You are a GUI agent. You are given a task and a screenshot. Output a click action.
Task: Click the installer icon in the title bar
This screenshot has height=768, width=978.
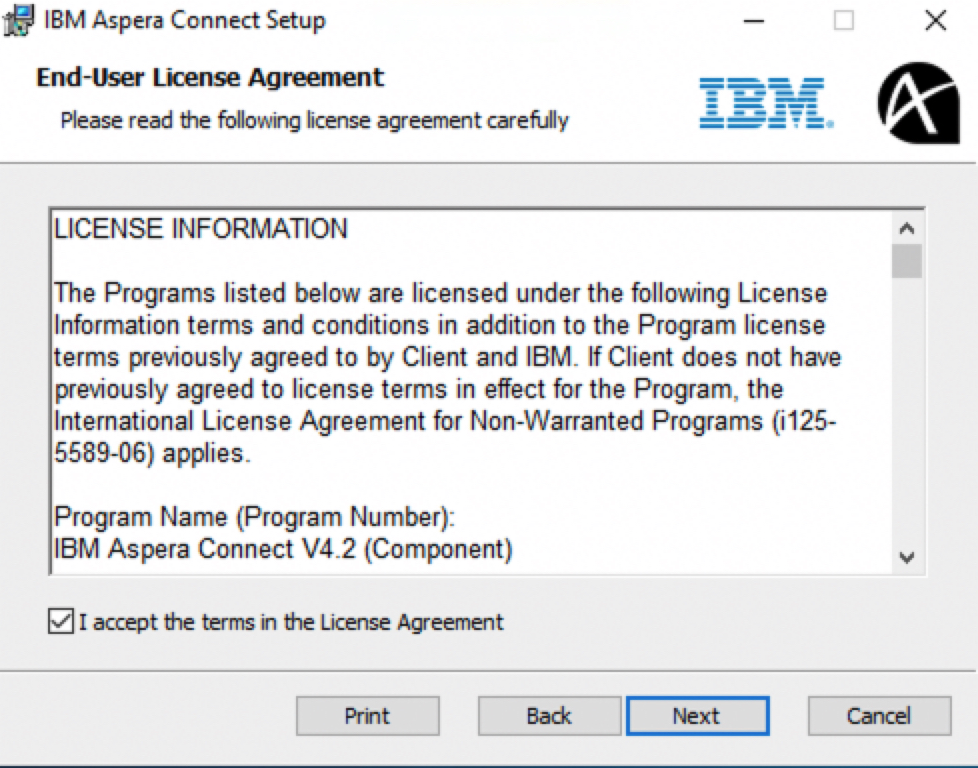pos(18,20)
